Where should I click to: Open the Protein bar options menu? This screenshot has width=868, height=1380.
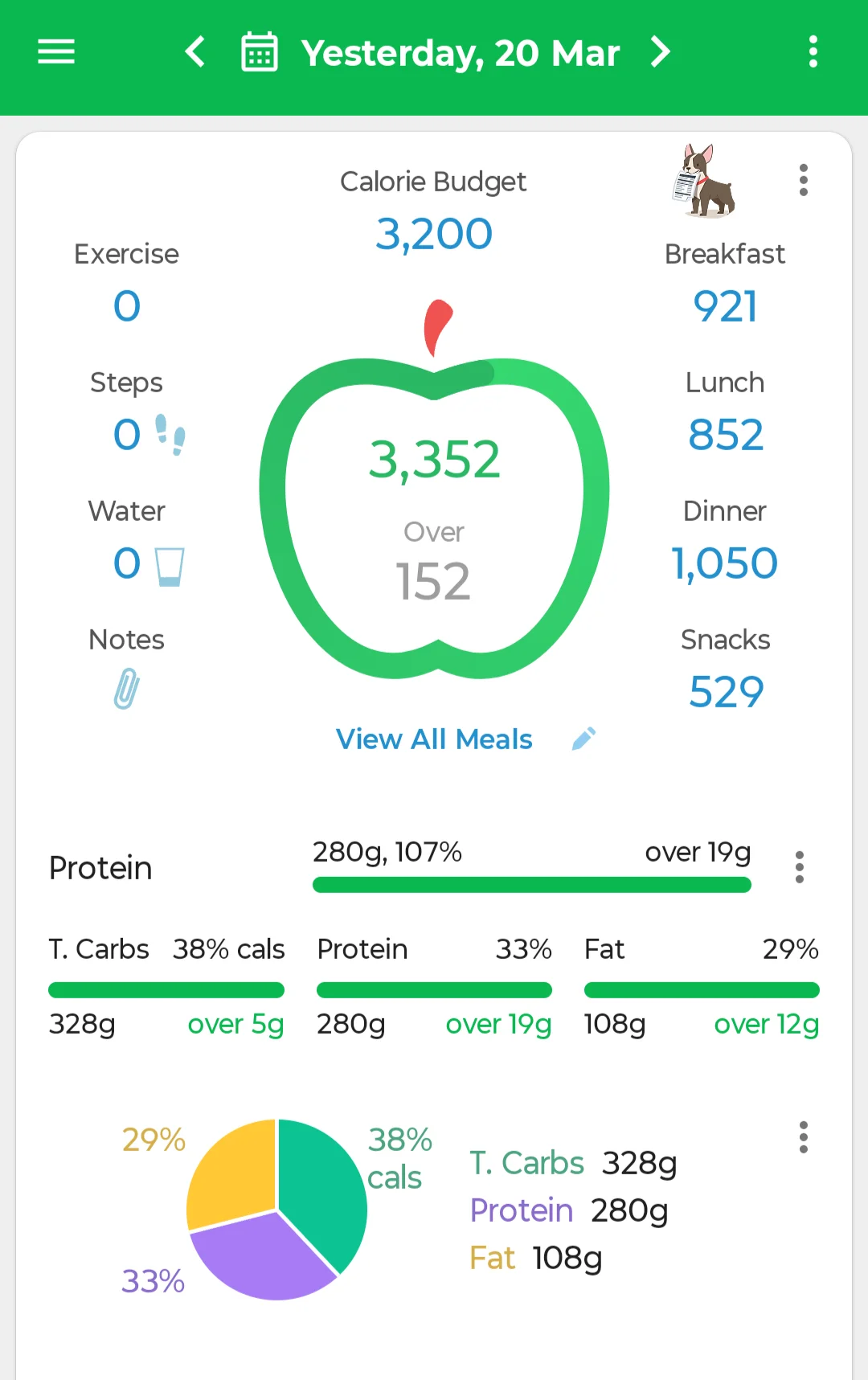[799, 867]
